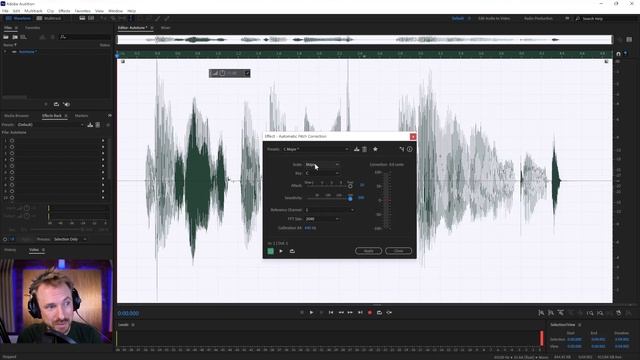Click Import File icon in Files panel
The image size is (640, 360).
pyautogui.click(x=15, y=37)
